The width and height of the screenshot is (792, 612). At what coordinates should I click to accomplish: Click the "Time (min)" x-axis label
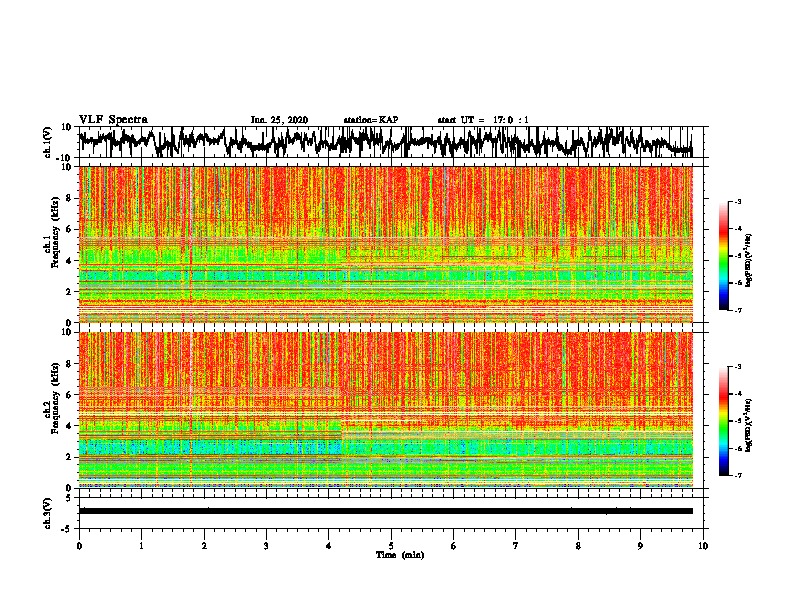400,555
